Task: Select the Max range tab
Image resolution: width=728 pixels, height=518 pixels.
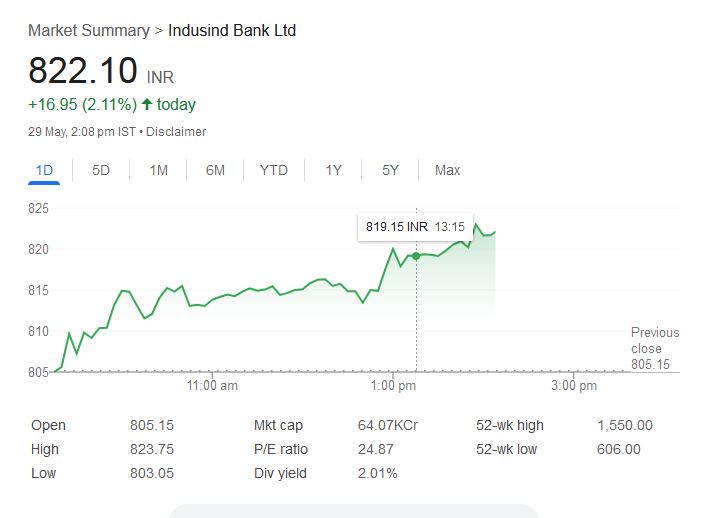Action: point(447,170)
